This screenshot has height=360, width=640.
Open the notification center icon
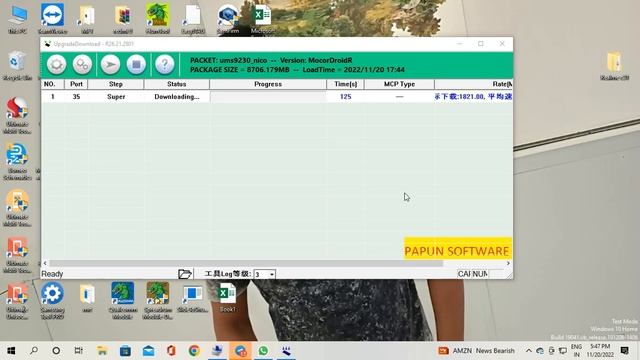(x=624, y=351)
